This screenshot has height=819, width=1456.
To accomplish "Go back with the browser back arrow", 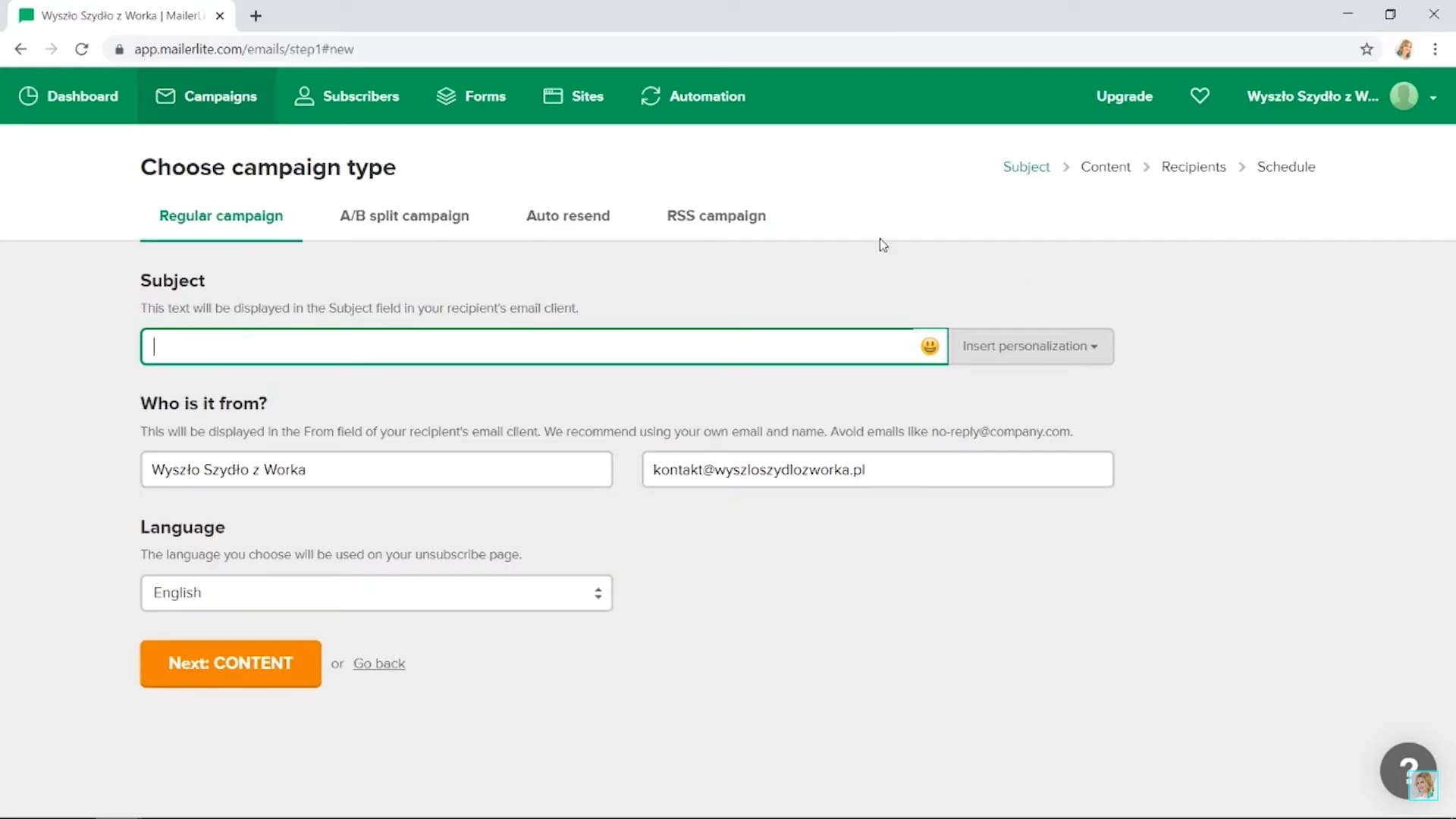I will click(x=20, y=49).
